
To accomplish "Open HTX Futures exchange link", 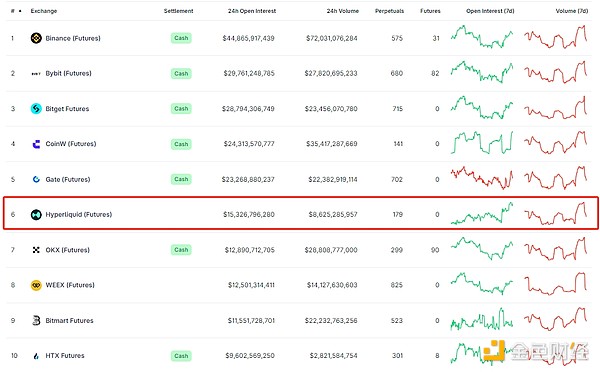I will click(65, 356).
